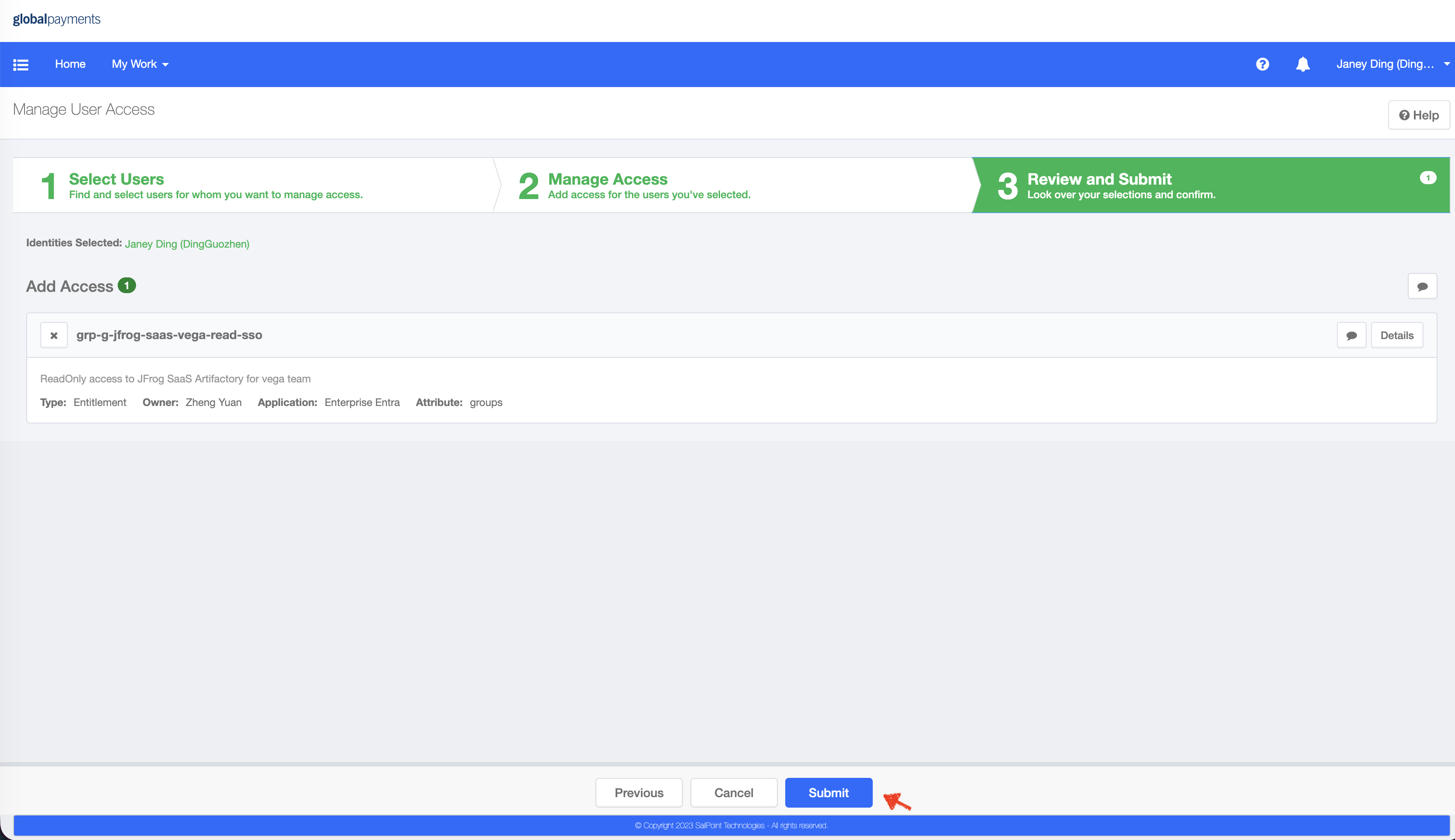
Task: Click the Help button below the navbar
Action: pyautogui.click(x=1419, y=115)
